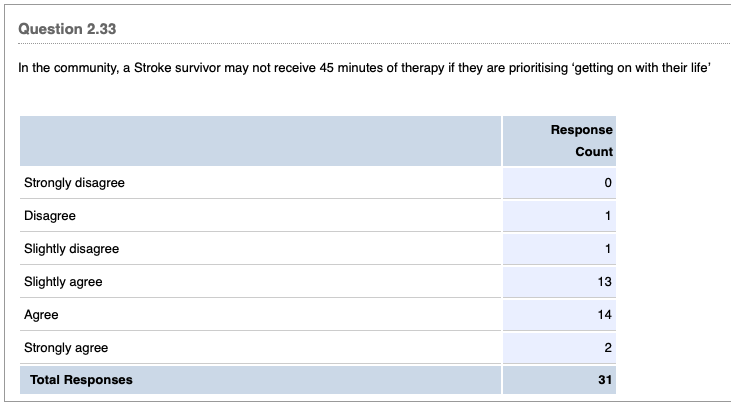731x409 pixels.
Task: Click the "Question 2.33" heading
Action: [67, 29]
